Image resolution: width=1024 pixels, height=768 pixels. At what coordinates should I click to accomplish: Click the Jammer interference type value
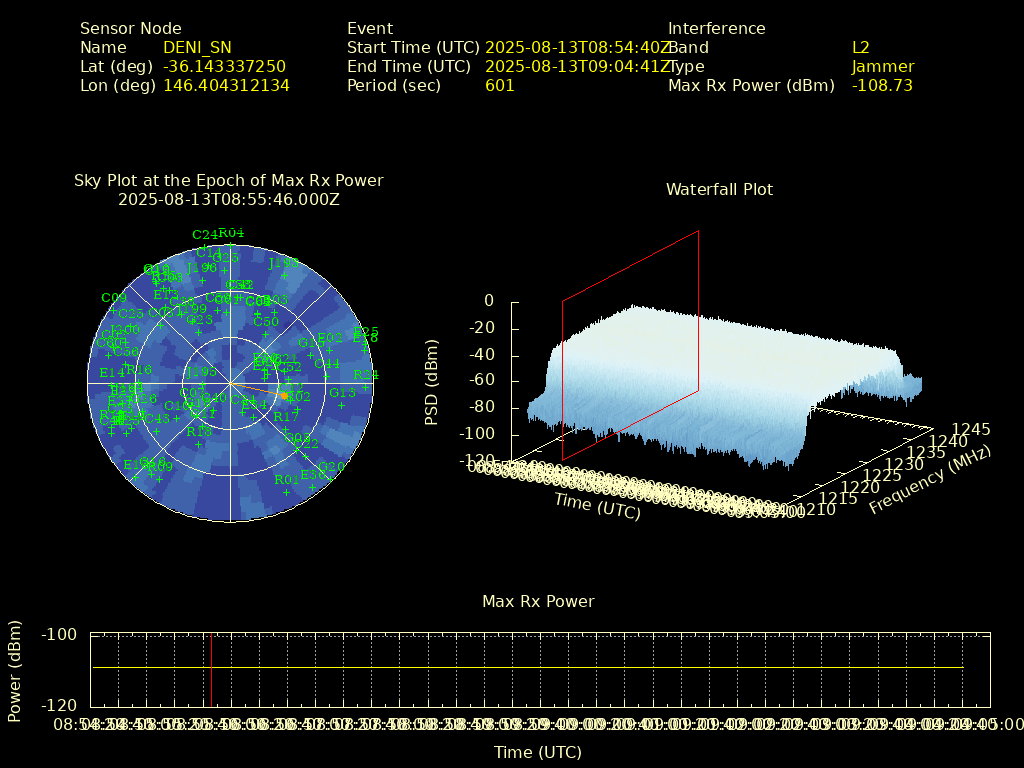[x=882, y=66]
